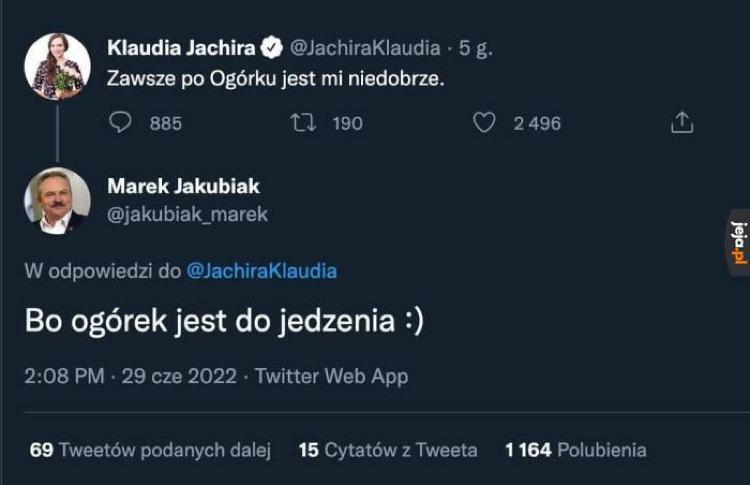Open the @jakubiak_marek handle
Viewport: 750px width, 485px height.
[x=187, y=214]
